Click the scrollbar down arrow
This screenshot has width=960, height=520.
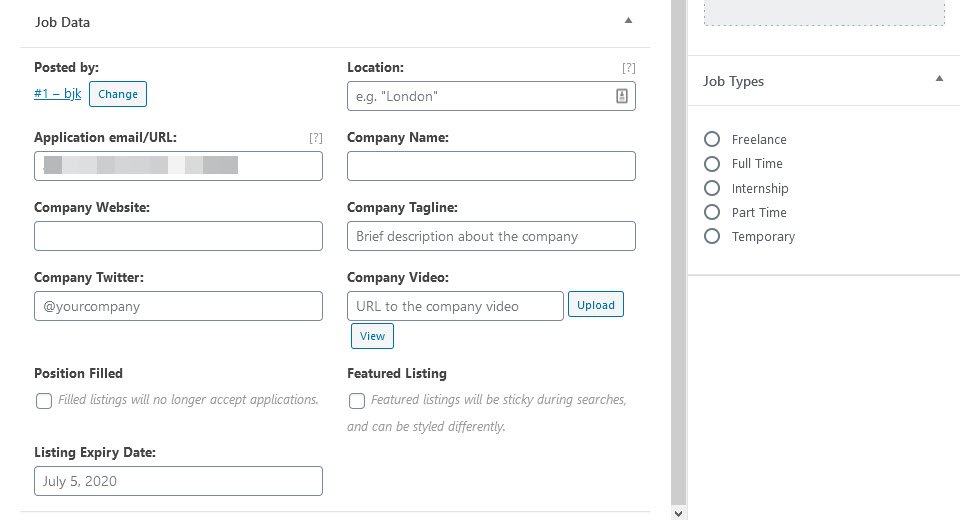678,513
